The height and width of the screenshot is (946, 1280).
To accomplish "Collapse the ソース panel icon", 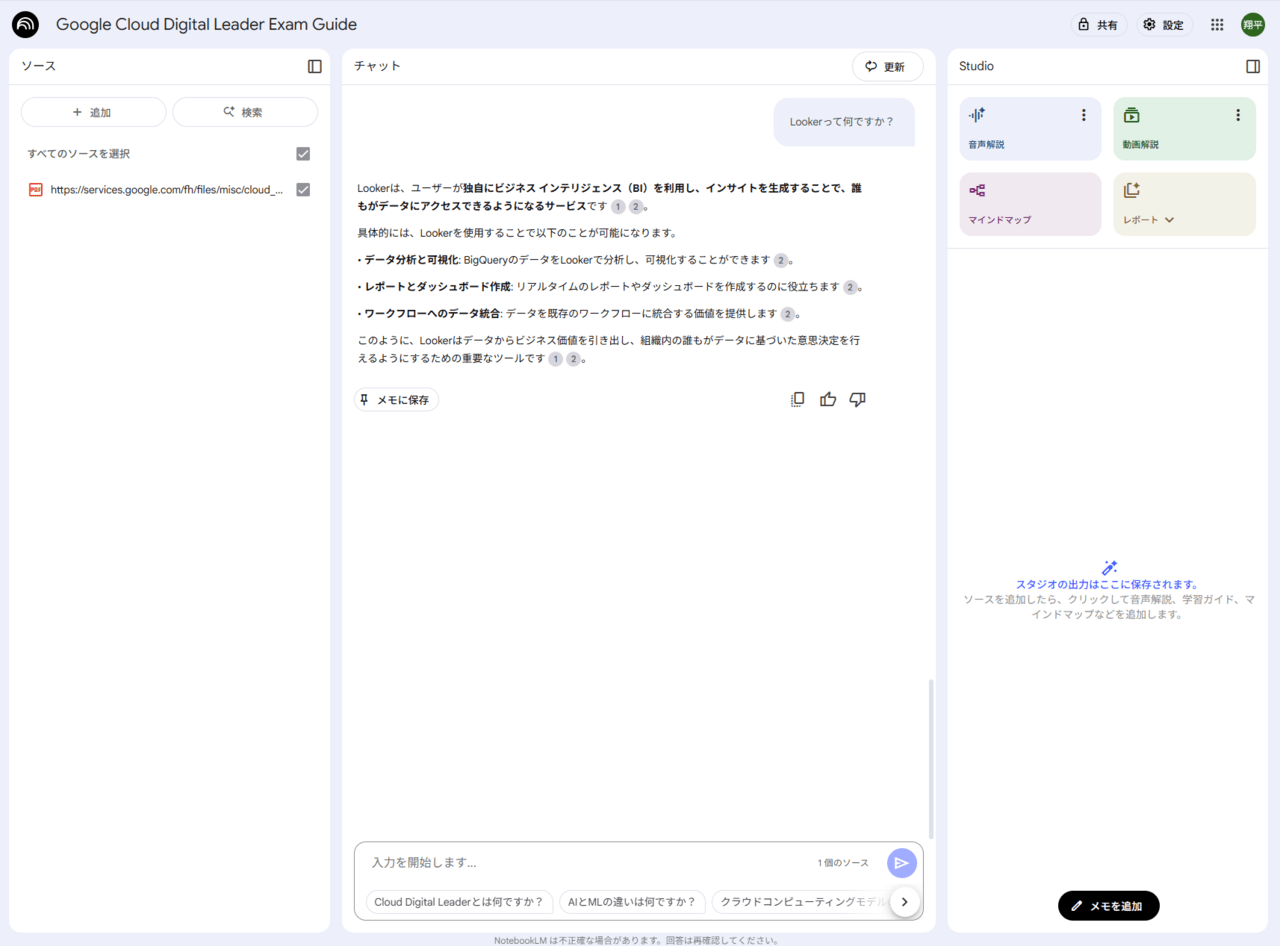I will click(315, 66).
